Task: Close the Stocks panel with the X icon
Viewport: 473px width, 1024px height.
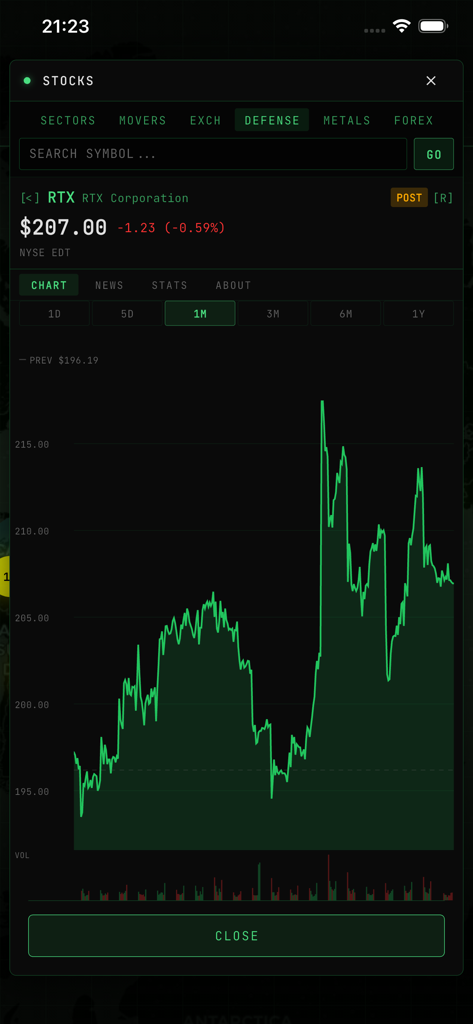Action: (431, 81)
